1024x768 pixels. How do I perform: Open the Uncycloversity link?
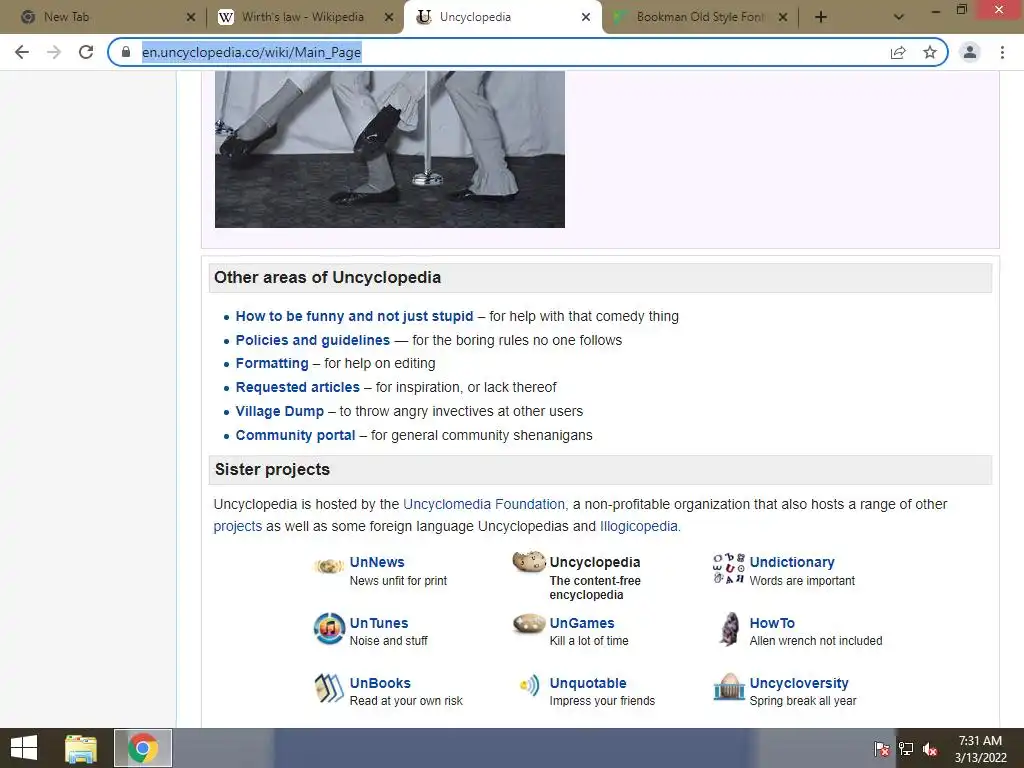tap(799, 683)
